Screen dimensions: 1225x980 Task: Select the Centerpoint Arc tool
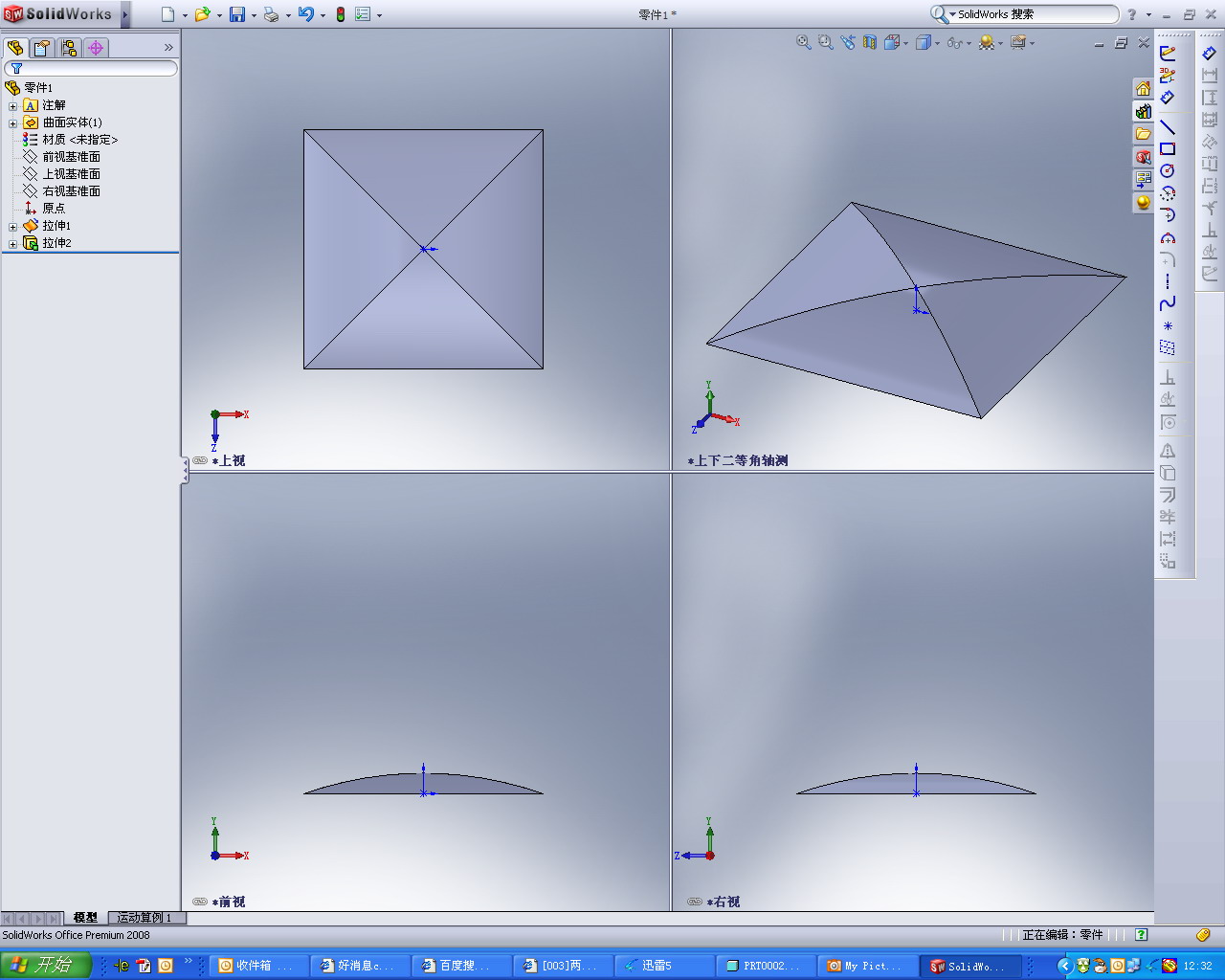point(1168,192)
